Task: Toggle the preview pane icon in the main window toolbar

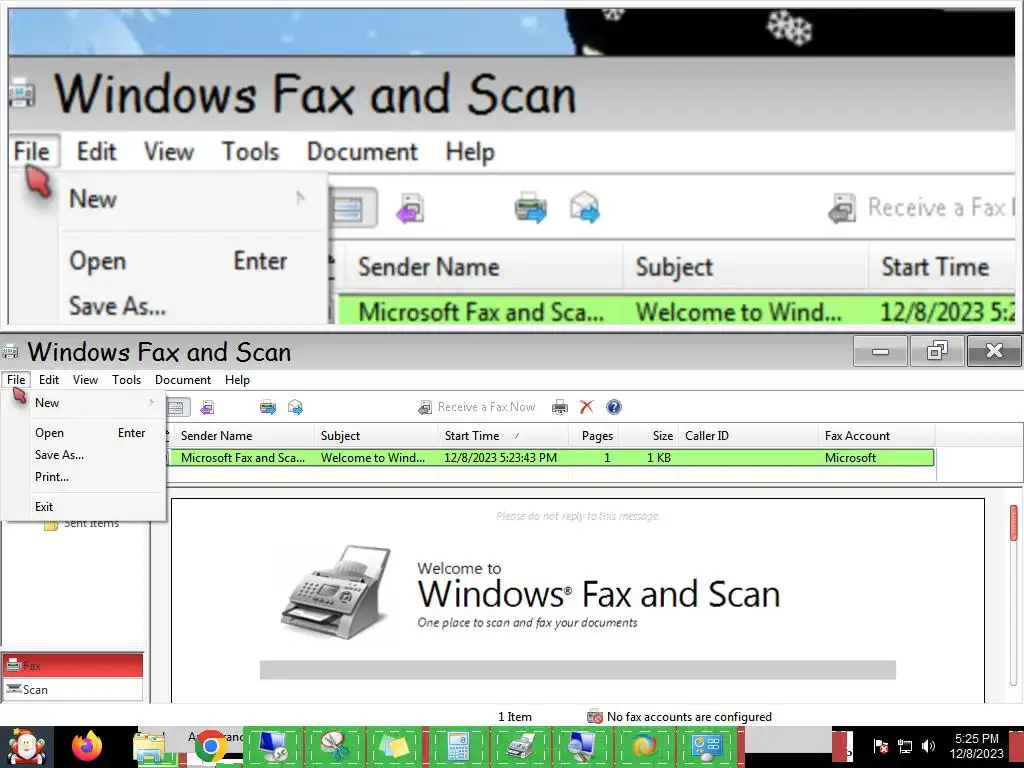Action: click(x=176, y=408)
